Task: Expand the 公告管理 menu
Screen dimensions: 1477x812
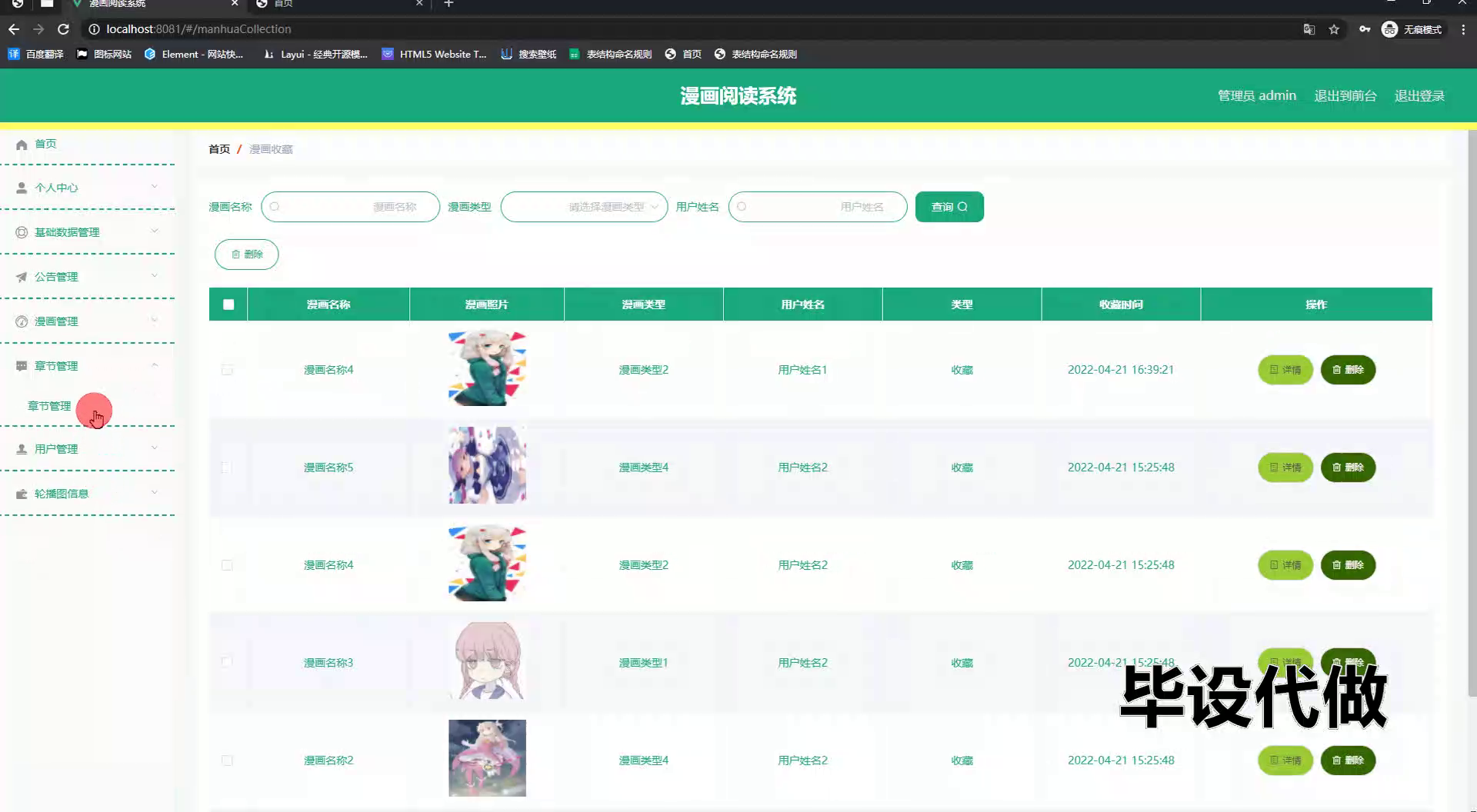Action: click(x=155, y=276)
